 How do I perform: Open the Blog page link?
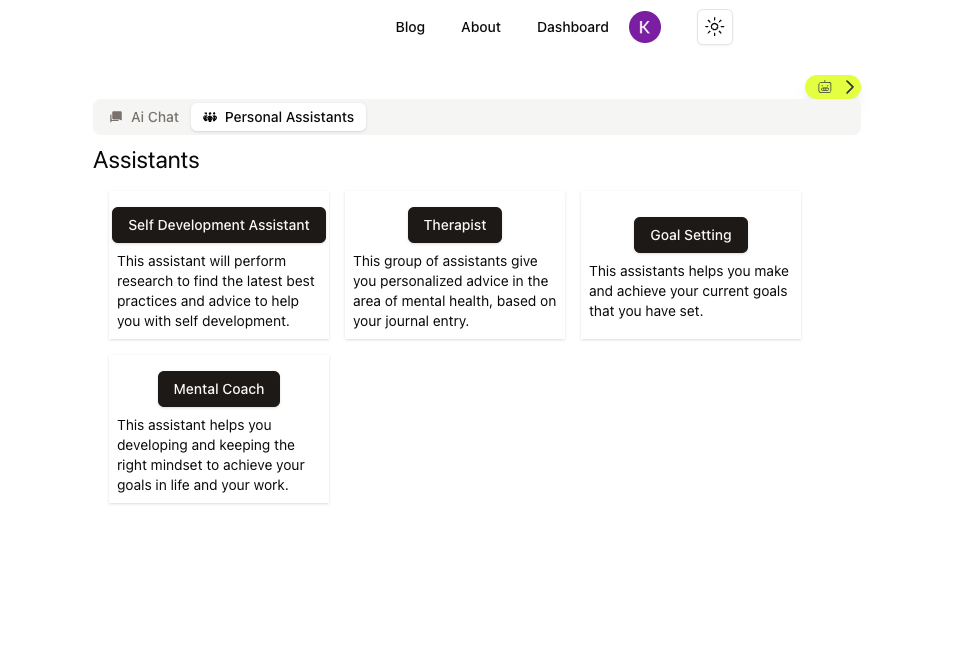[x=410, y=27]
